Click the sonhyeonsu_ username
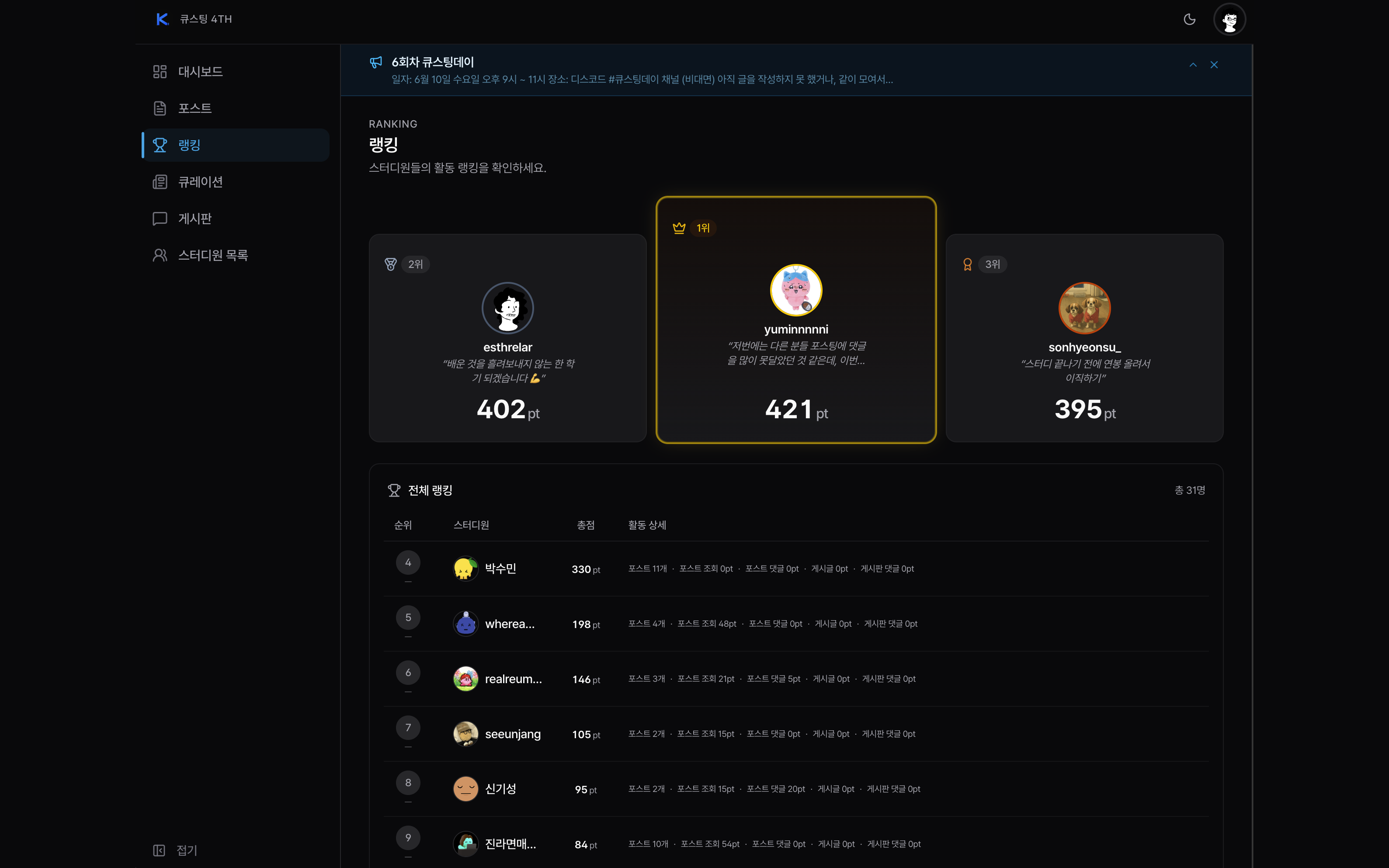 point(1084,347)
